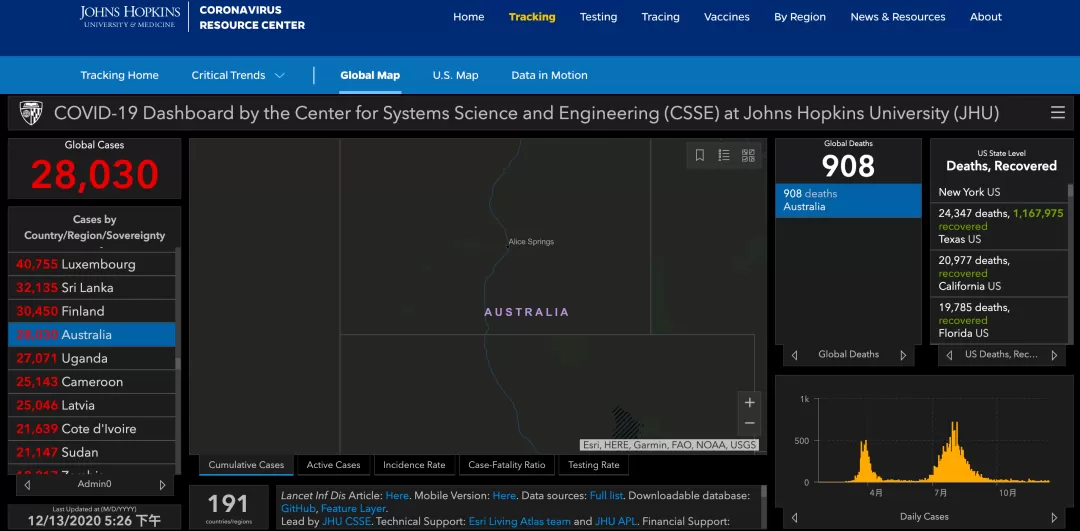Viewport: 1080px width, 531px height.
Task: Go to Tracking Home
Action: (119, 75)
